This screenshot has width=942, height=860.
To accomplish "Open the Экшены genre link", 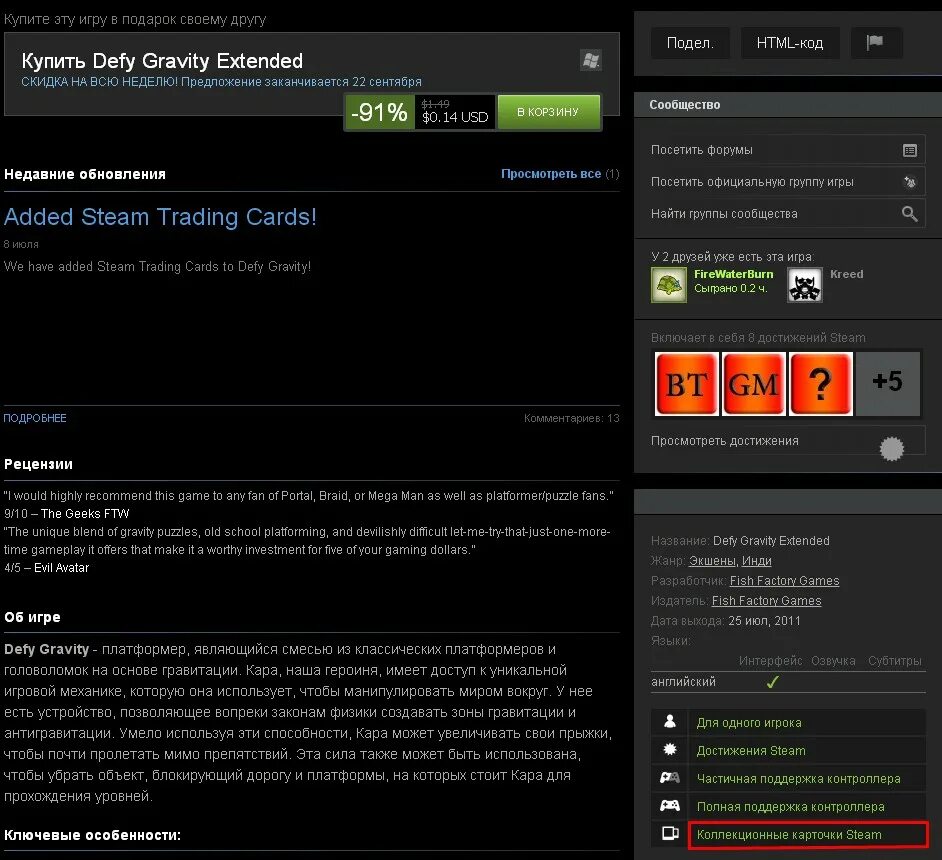I will click(x=712, y=560).
